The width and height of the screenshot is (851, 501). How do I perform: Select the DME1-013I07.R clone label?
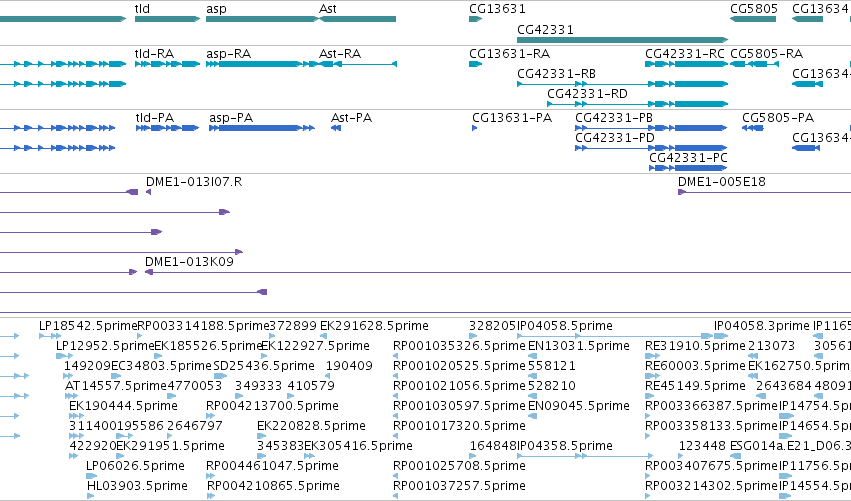[194, 182]
